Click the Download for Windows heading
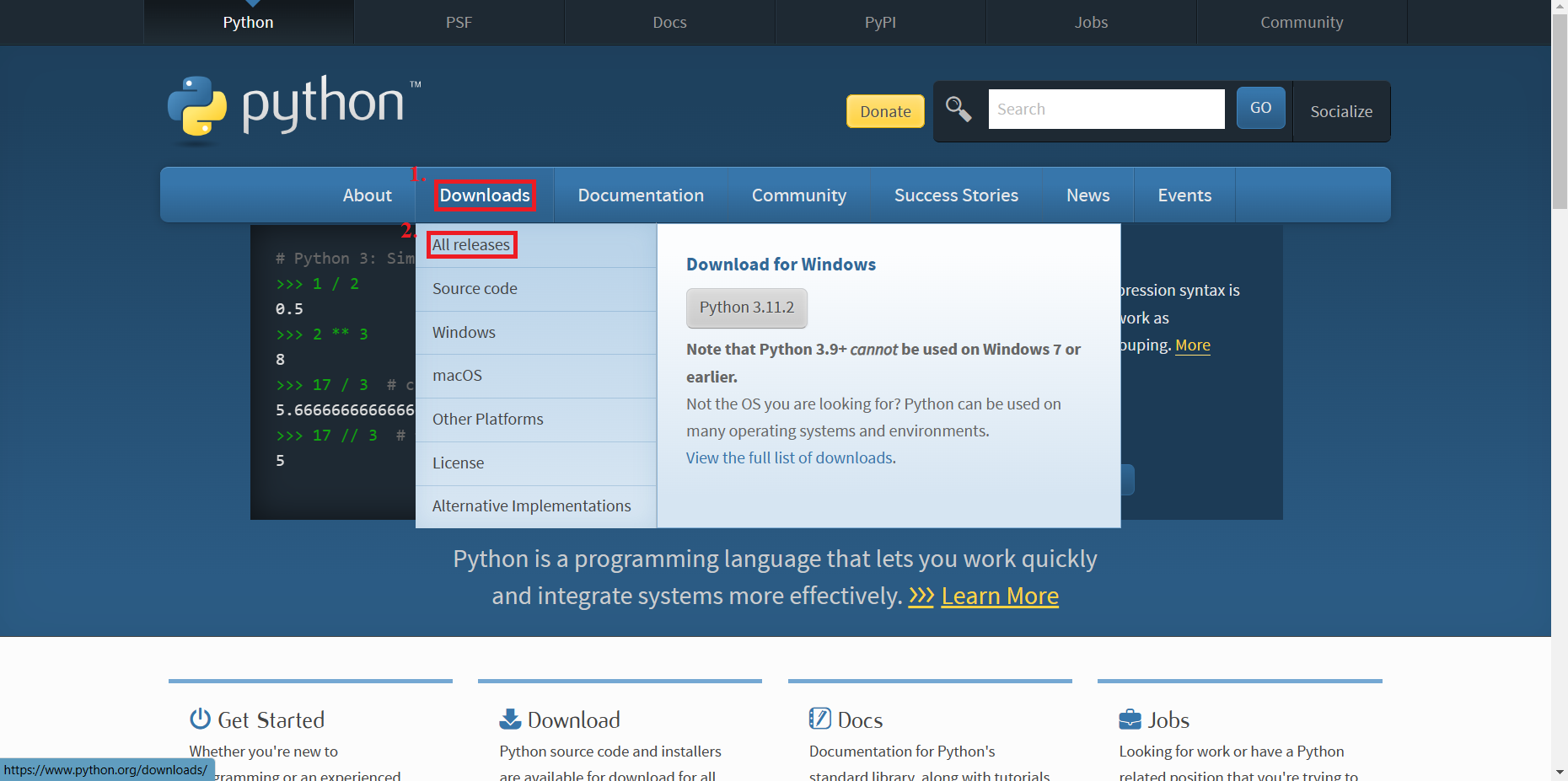 [x=781, y=265]
